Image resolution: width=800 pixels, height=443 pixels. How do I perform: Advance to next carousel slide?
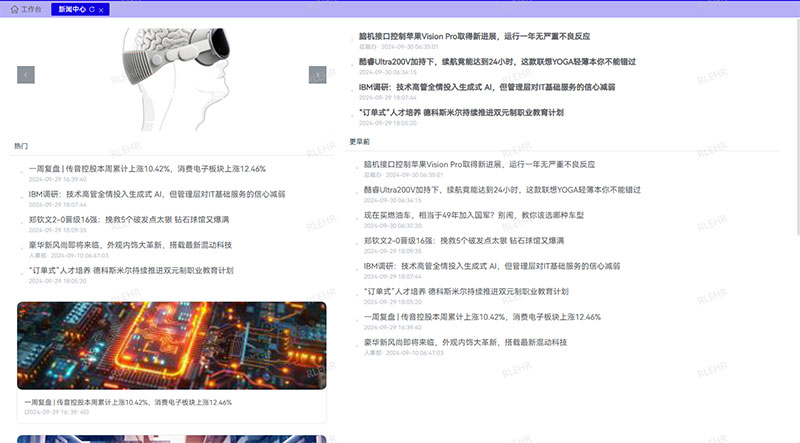317,75
